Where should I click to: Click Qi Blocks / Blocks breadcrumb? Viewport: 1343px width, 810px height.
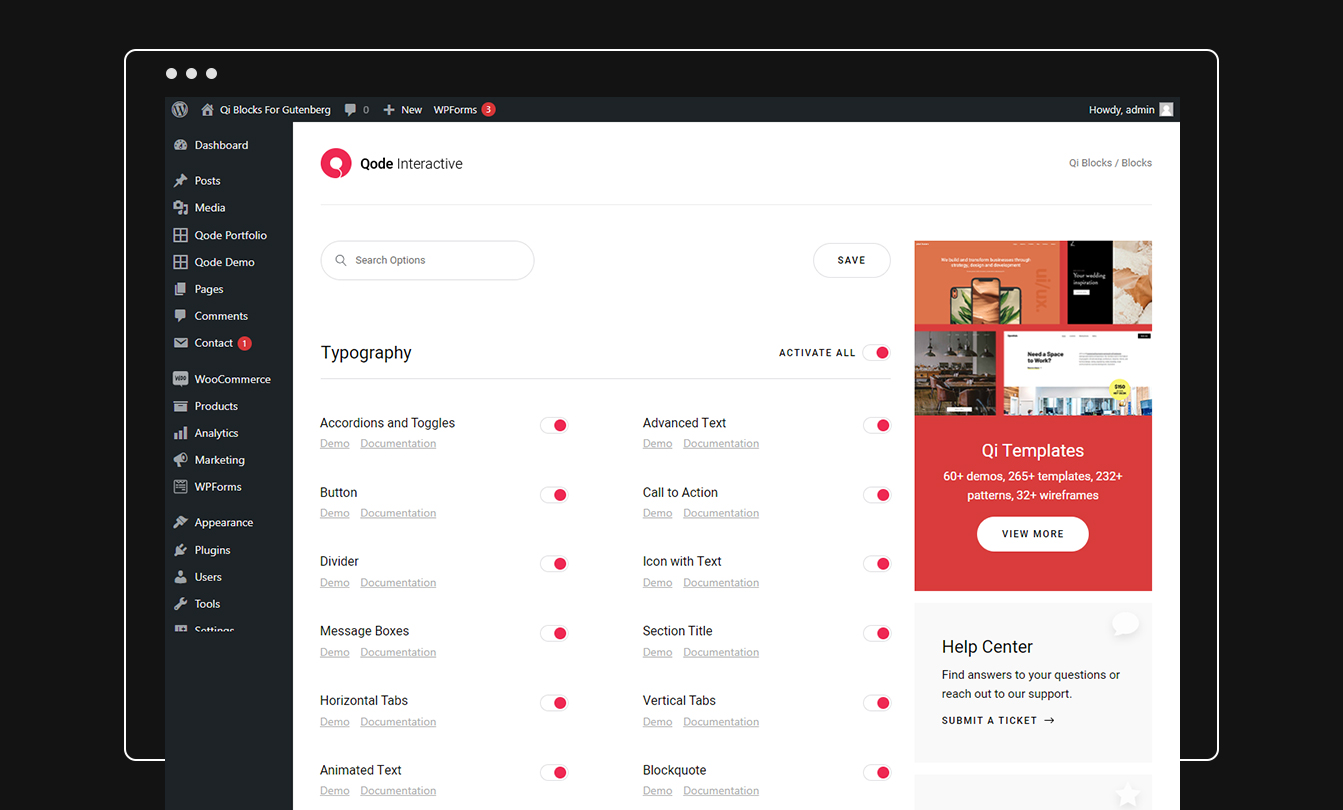click(1110, 163)
